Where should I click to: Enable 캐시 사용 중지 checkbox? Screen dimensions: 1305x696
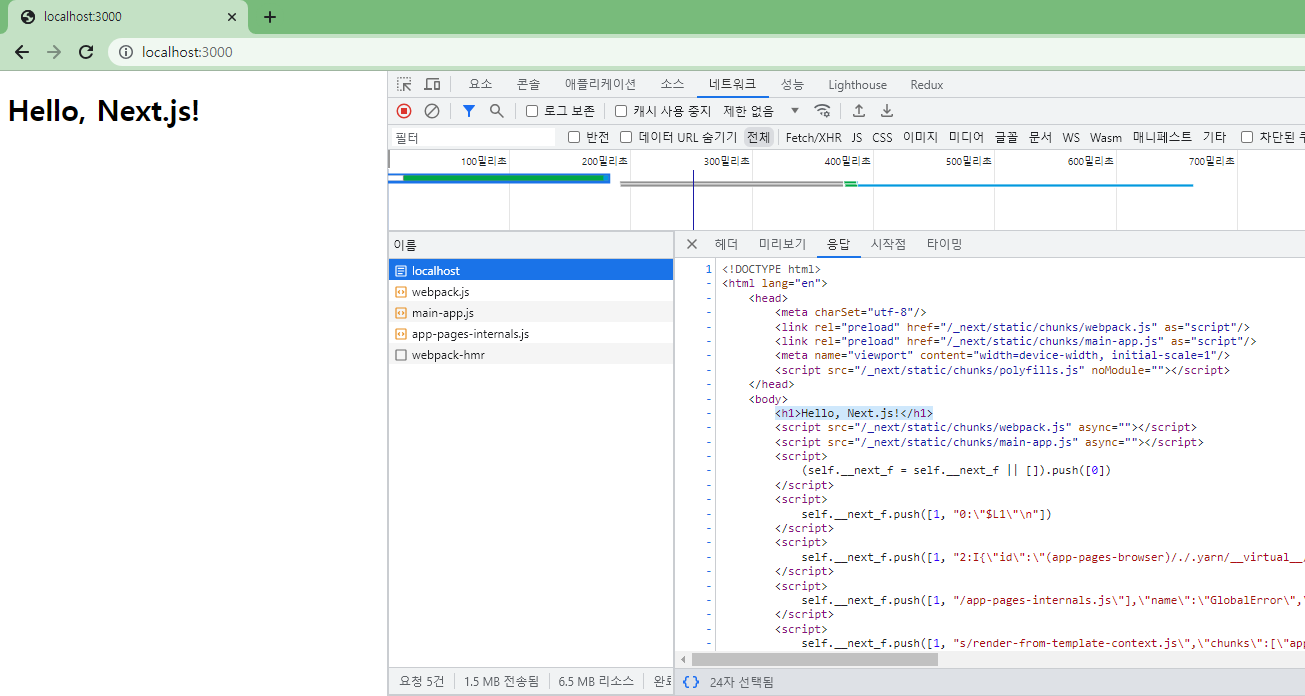621,111
